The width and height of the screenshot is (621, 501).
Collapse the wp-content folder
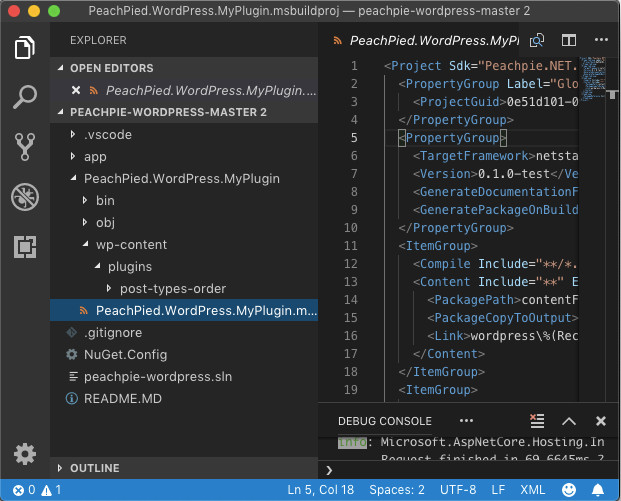(x=85, y=244)
